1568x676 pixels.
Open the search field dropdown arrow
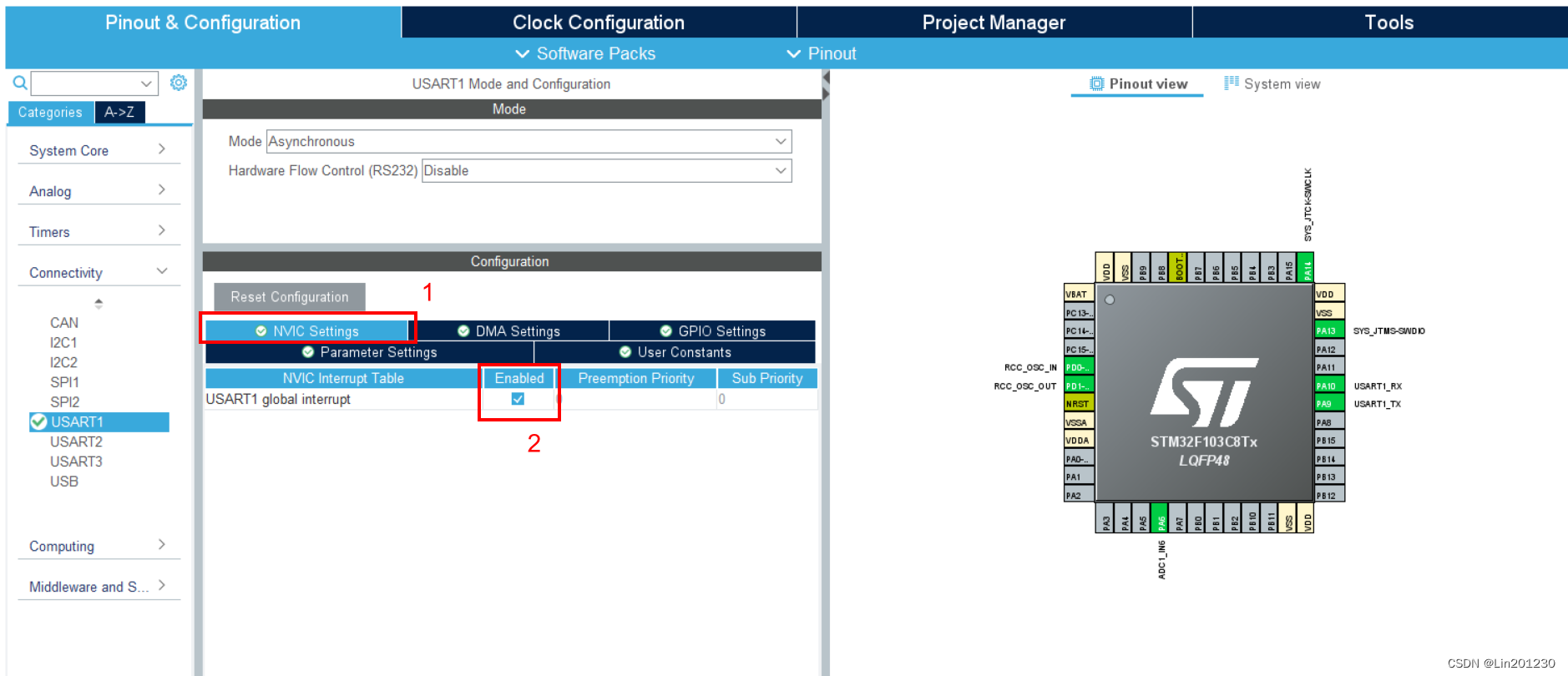(x=146, y=83)
